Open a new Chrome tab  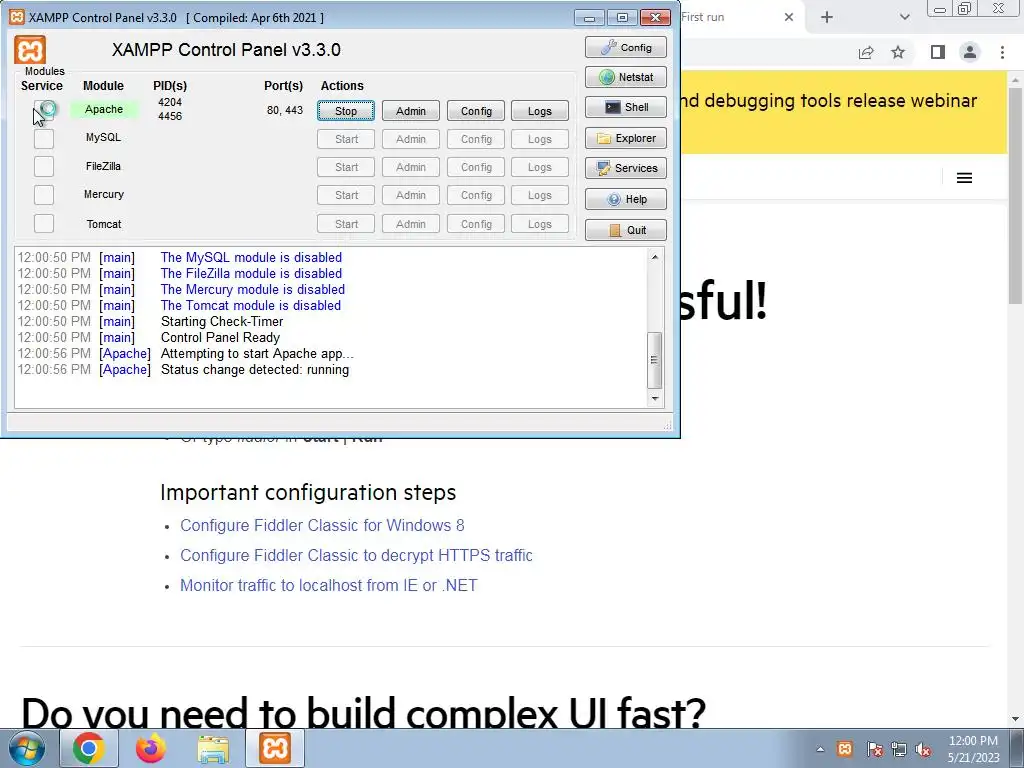tap(827, 17)
